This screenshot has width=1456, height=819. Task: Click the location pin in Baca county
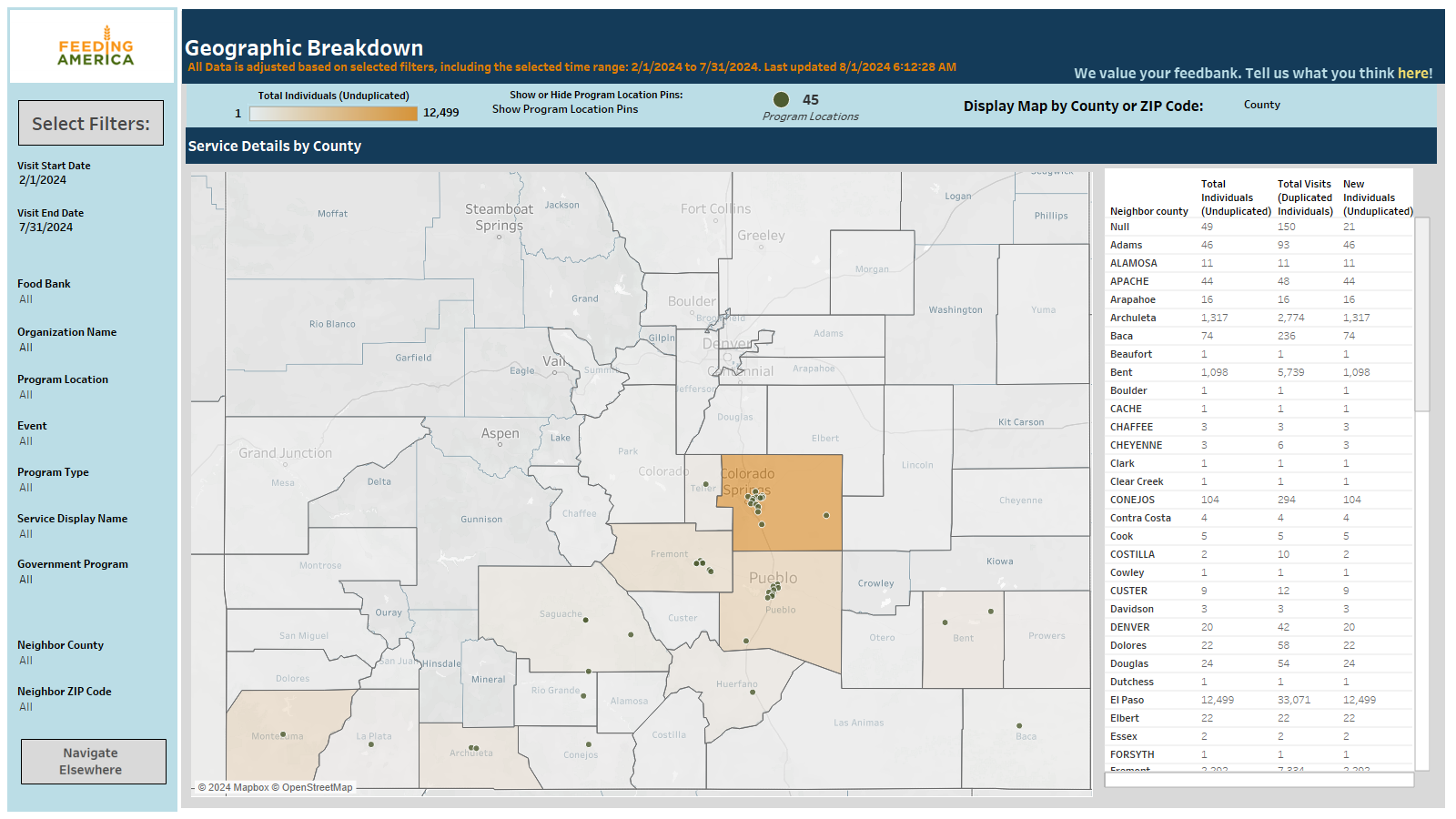1019,726
